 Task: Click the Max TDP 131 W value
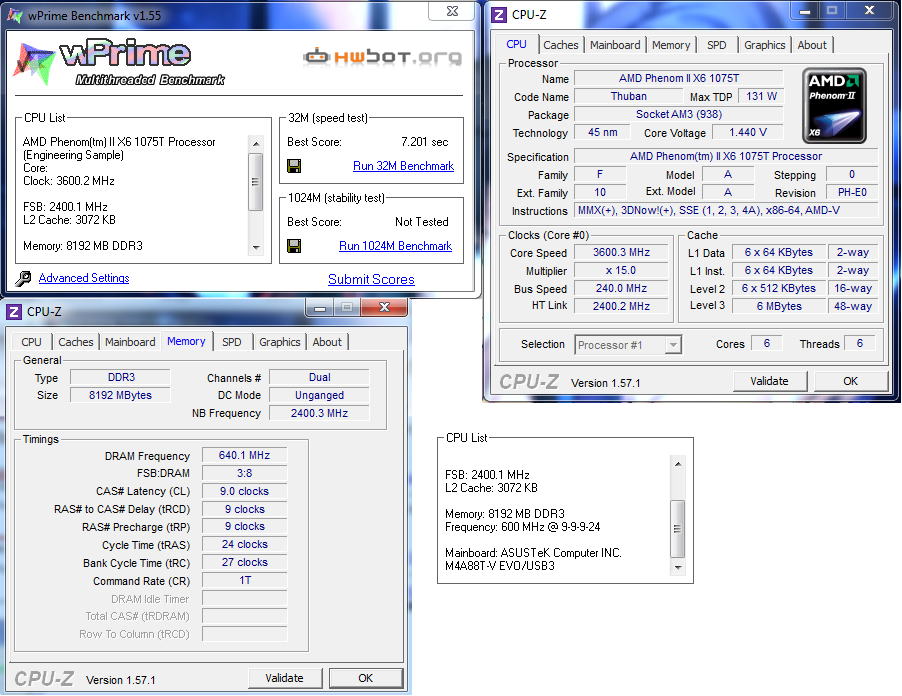point(761,97)
